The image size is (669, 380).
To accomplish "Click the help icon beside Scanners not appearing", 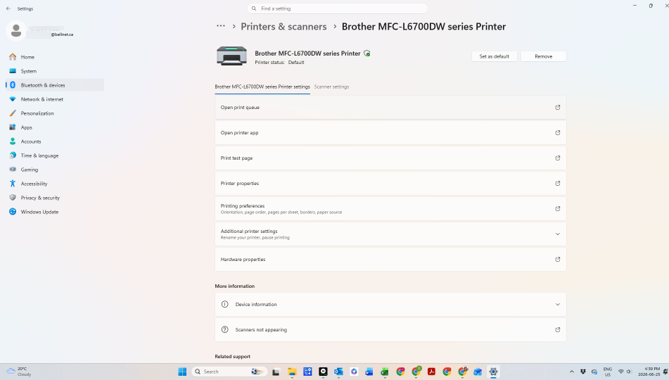I will coord(225,330).
